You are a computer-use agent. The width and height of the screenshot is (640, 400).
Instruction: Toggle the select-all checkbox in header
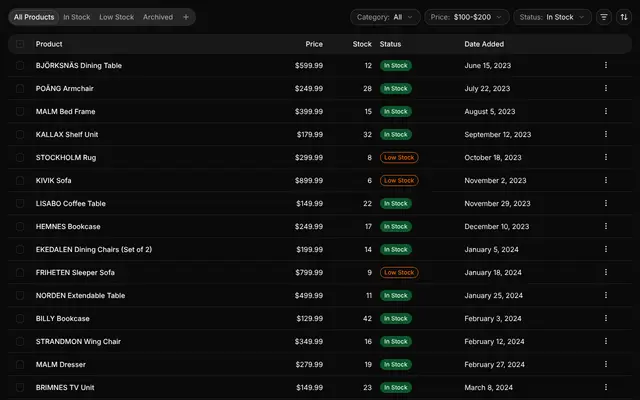20,44
